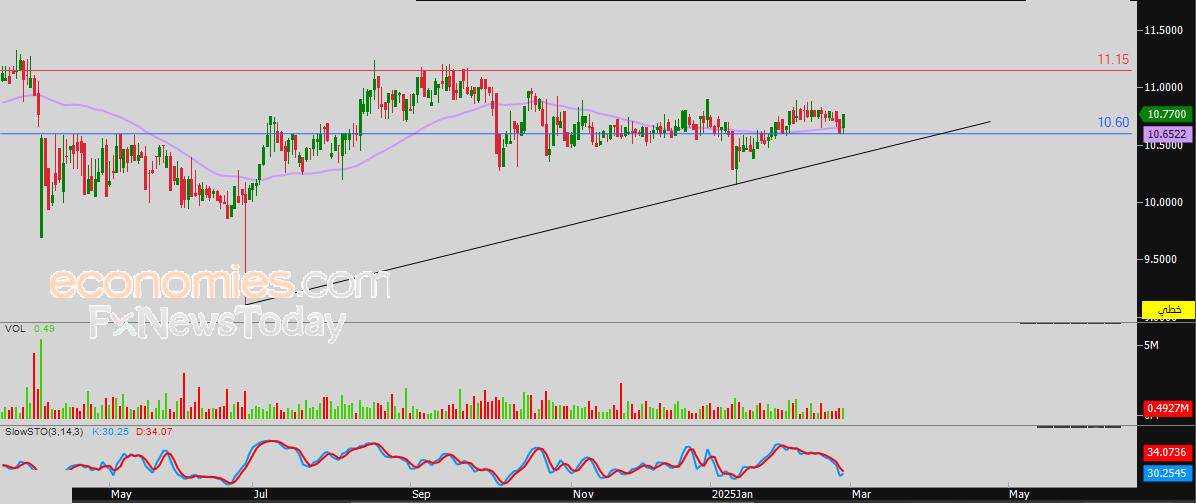Screen dimensions: 1196x504
Task: Select the green 10.7700 current price tag
Action: (1166, 114)
